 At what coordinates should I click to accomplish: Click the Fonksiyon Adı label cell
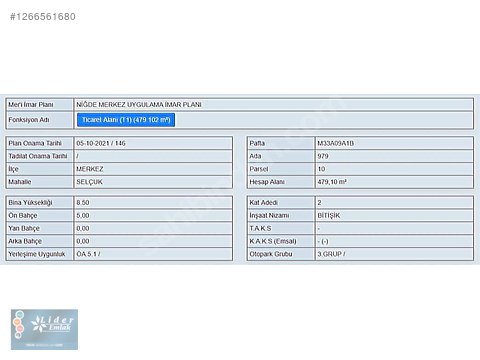pyautogui.click(x=40, y=120)
